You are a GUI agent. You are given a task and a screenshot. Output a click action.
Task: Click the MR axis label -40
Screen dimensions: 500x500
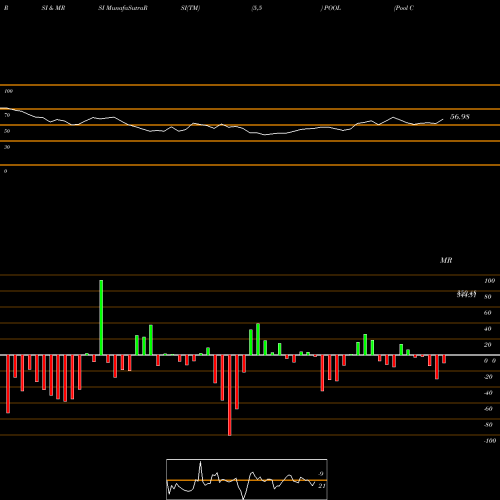[488, 393]
